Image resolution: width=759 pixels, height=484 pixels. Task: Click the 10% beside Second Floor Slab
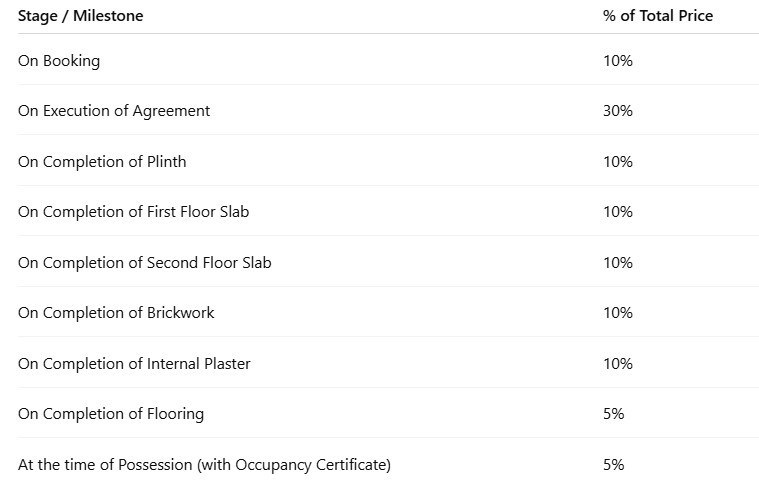click(x=618, y=263)
